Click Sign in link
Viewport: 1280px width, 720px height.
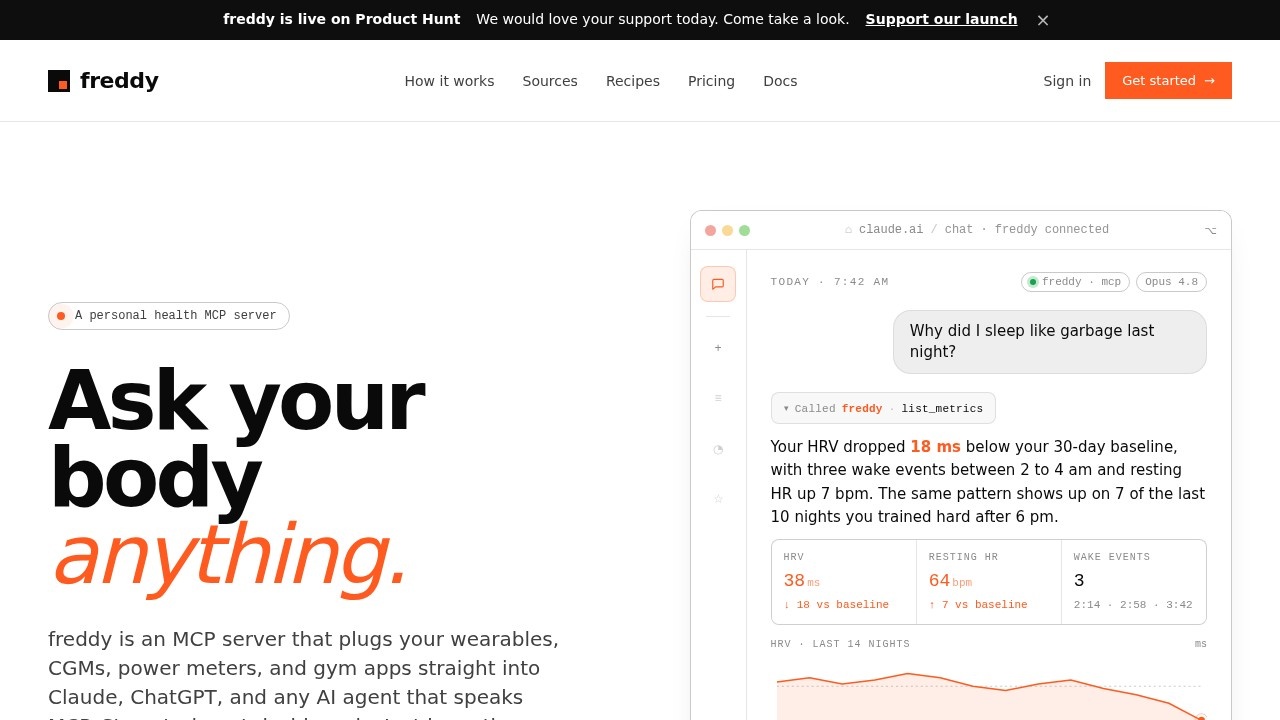(1067, 81)
